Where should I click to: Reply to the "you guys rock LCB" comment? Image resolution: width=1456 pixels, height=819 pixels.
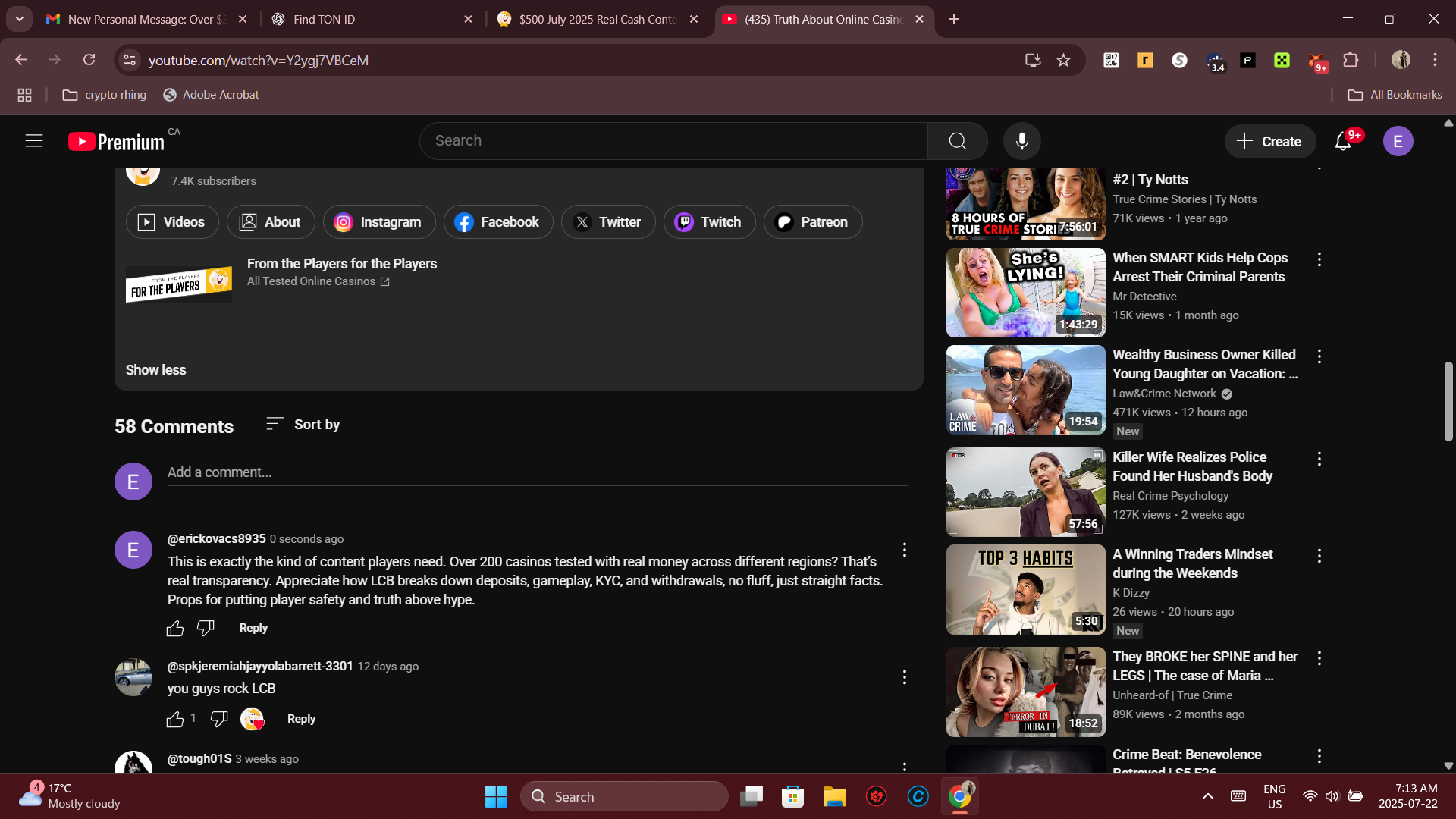(301, 719)
